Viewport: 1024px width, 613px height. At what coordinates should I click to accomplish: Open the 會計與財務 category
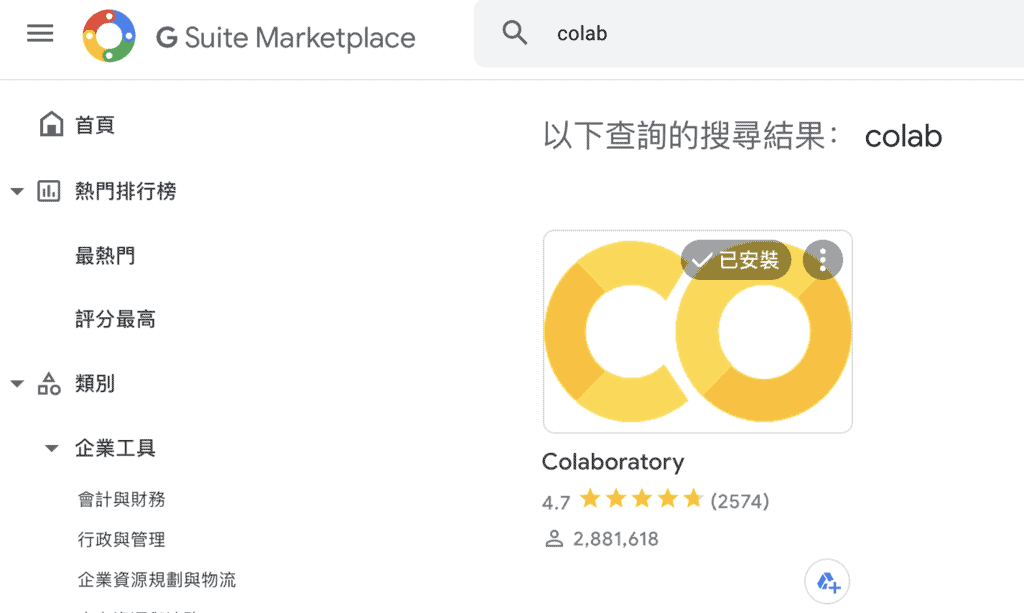(x=121, y=499)
